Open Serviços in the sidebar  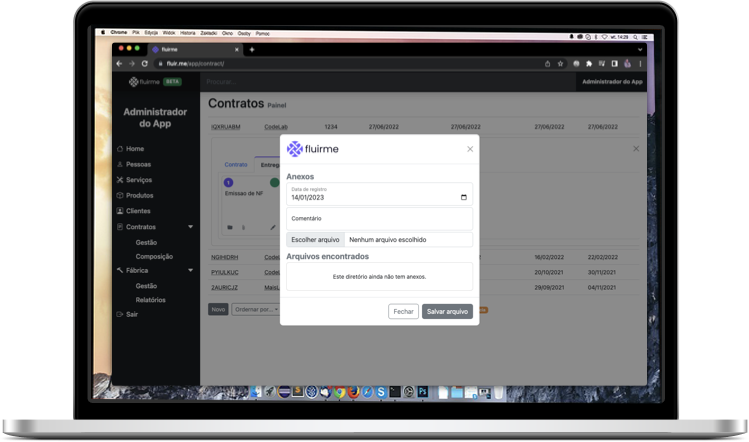click(140, 180)
